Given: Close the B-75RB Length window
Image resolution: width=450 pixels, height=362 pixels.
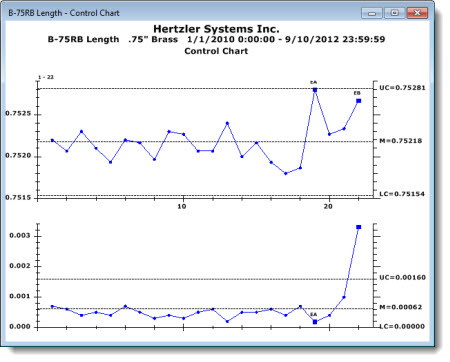Looking at the screenshot, I should (x=417, y=13).
